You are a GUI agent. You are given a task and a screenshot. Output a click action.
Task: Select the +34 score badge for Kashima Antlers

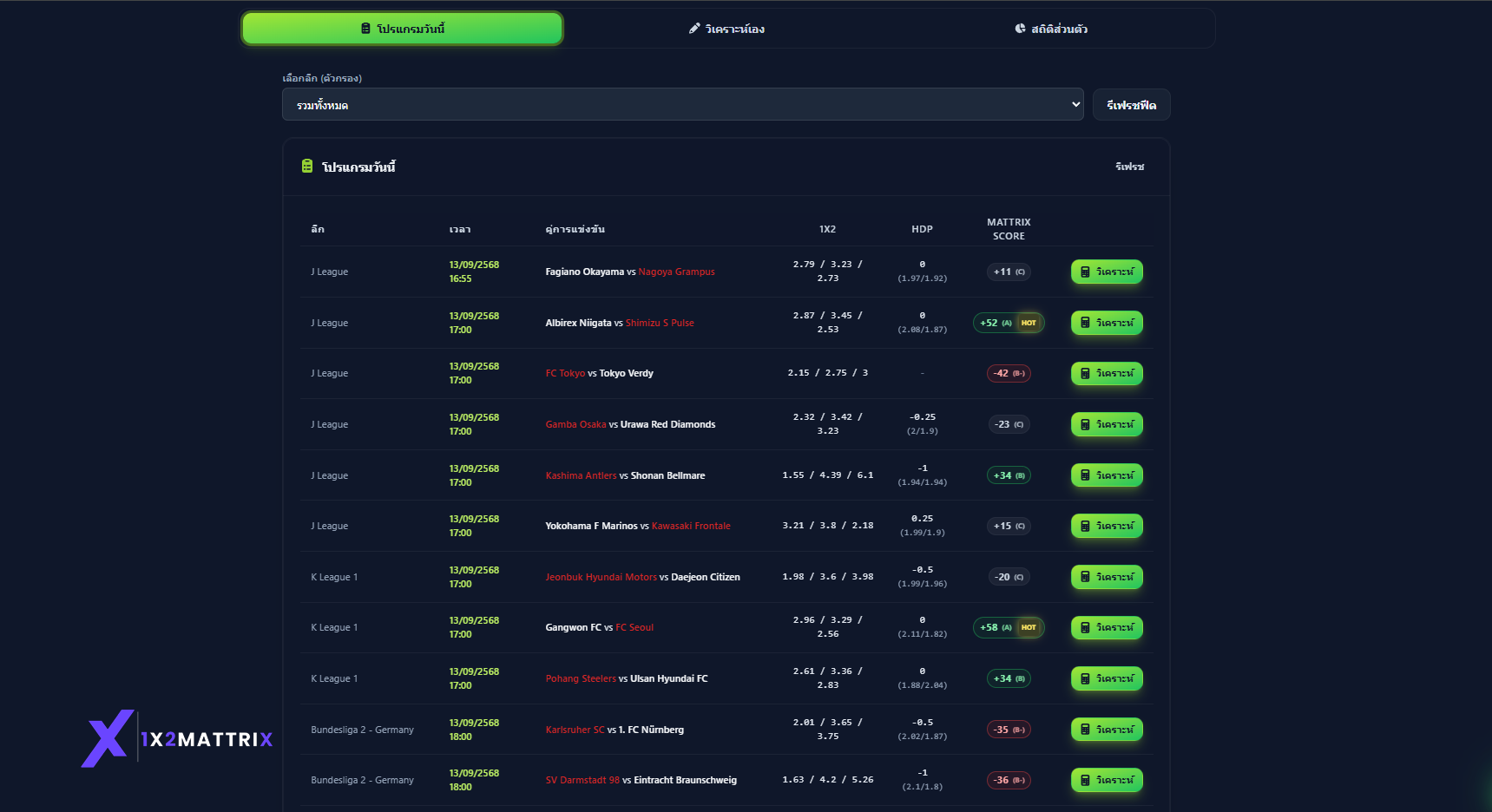1009,475
